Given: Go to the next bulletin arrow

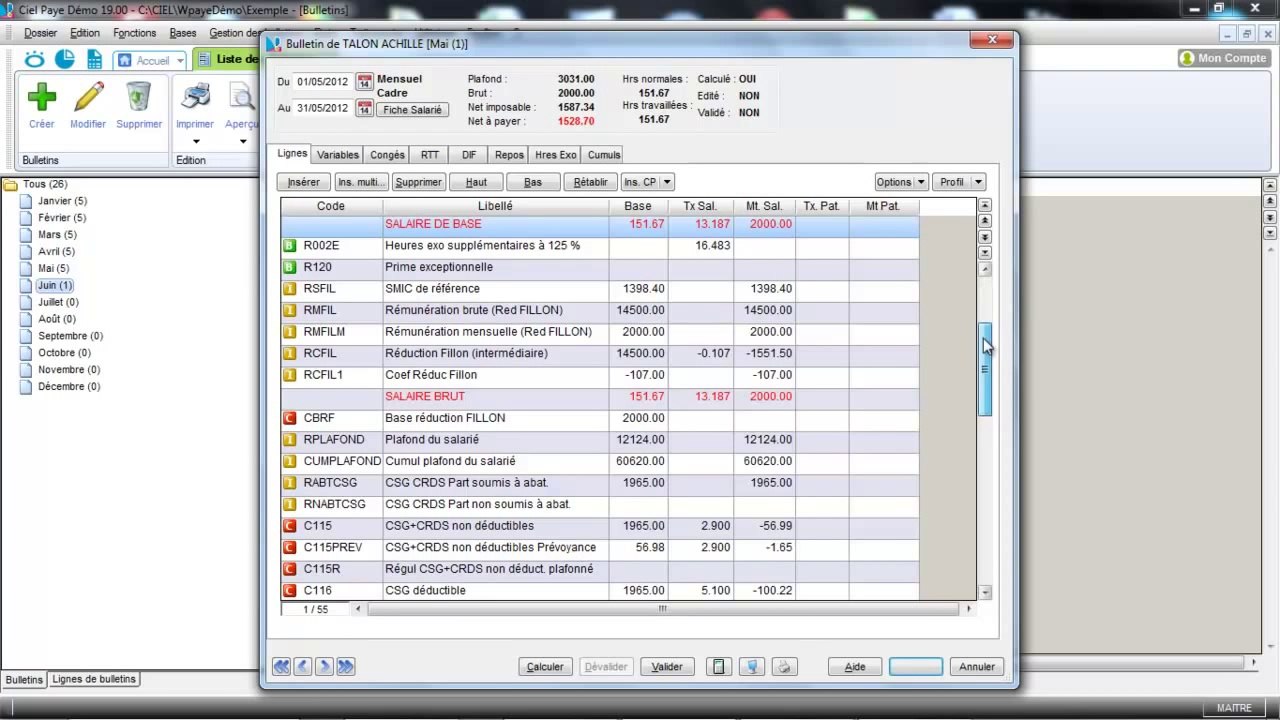Looking at the screenshot, I should [324, 667].
